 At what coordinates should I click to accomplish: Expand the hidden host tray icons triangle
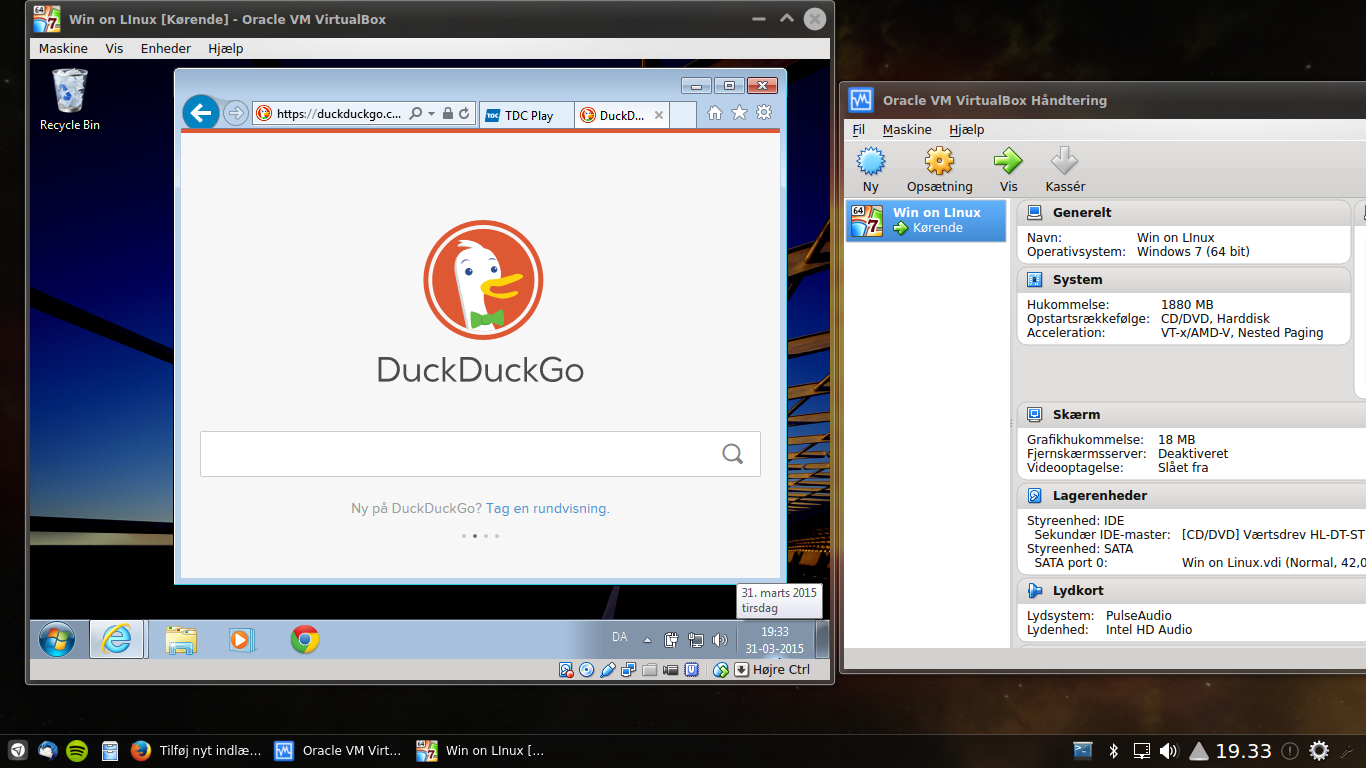pyautogui.click(x=1198, y=750)
